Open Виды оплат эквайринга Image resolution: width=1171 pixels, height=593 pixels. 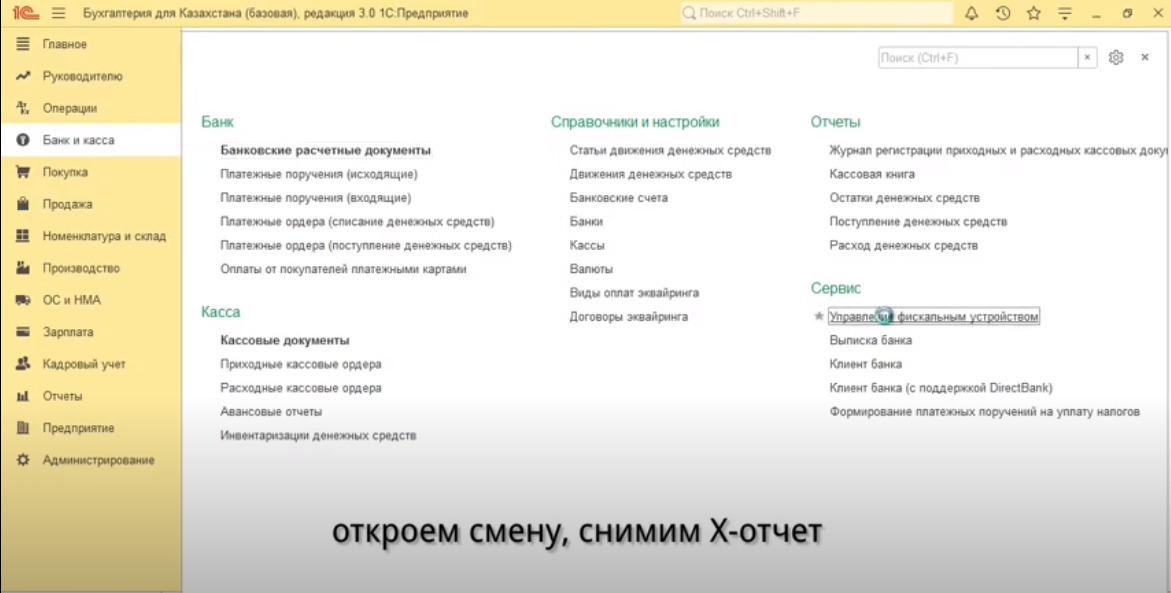(x=635, y=293)
